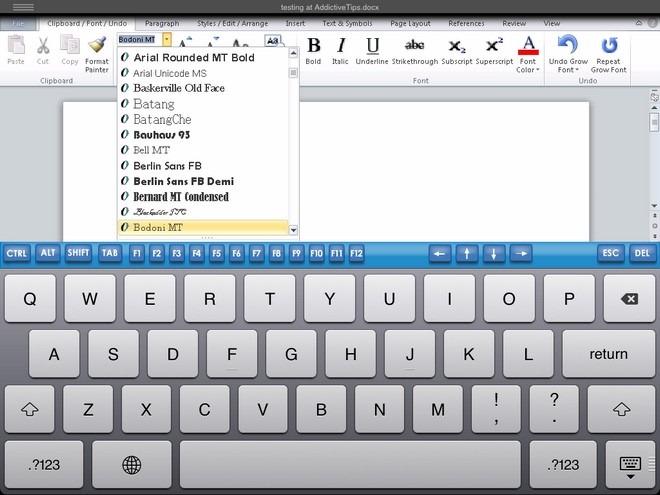The height and width of the screenshot is (495, 660).
Task: Click the Subscript icon
Action: pos(457,46)
